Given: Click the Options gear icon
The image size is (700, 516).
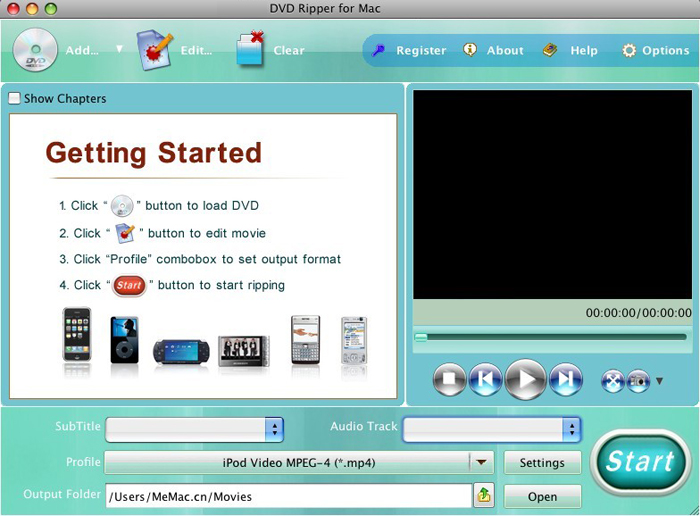Looking at the screenshot, I should coord(629,50).
